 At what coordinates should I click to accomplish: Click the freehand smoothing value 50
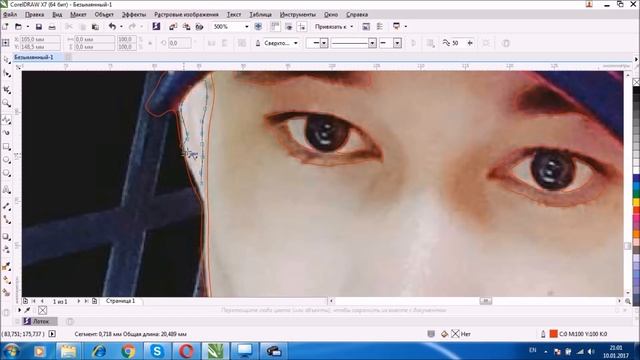tap(455, 43)
